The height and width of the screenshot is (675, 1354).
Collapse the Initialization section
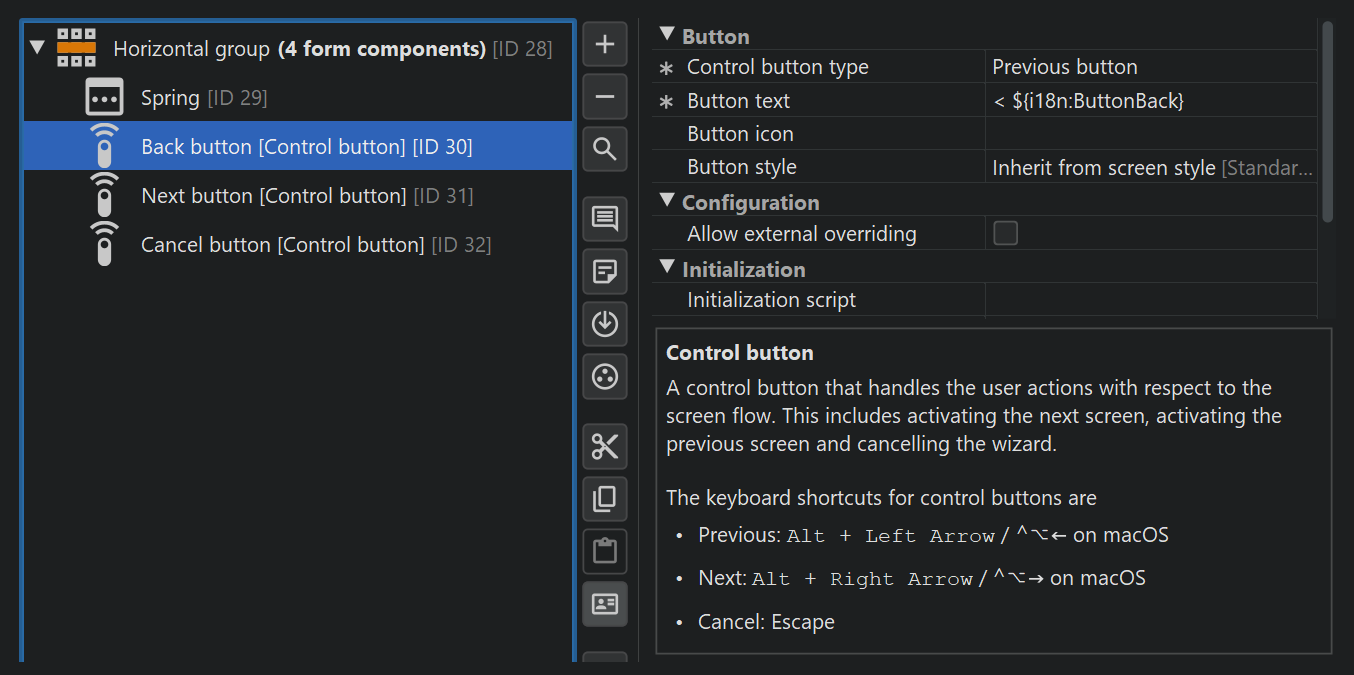[667, 268]
